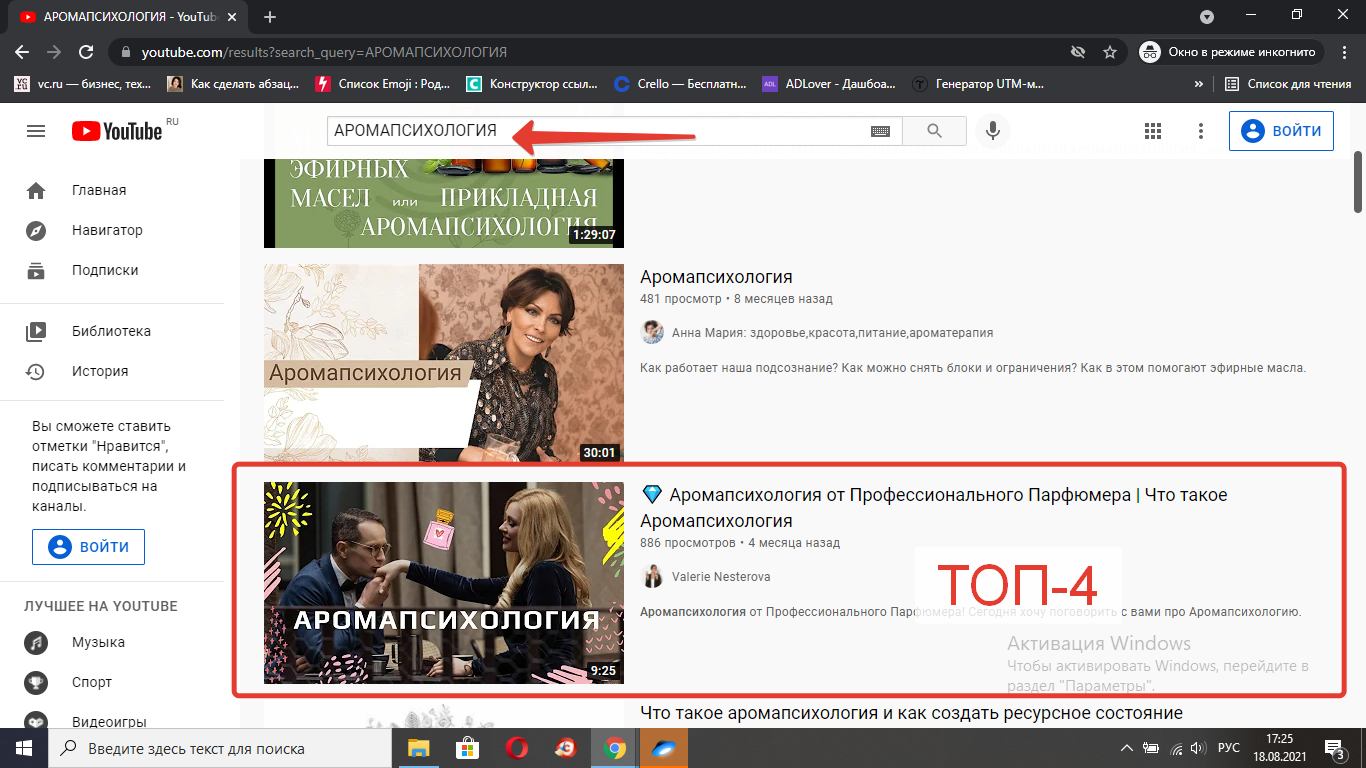1366x768 pixels.
Task: Open the tab search dropdown arrow in the title bar
Action: (1207, 16)
